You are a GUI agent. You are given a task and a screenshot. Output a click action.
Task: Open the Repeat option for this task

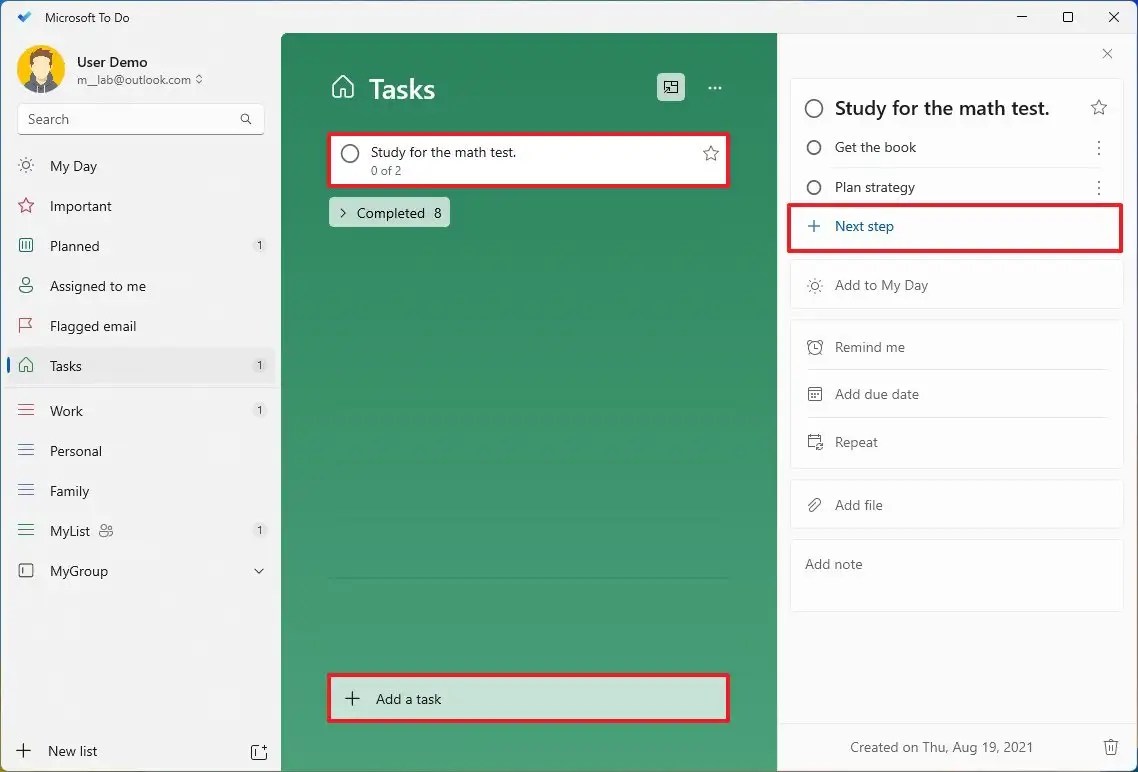(857, 442)
